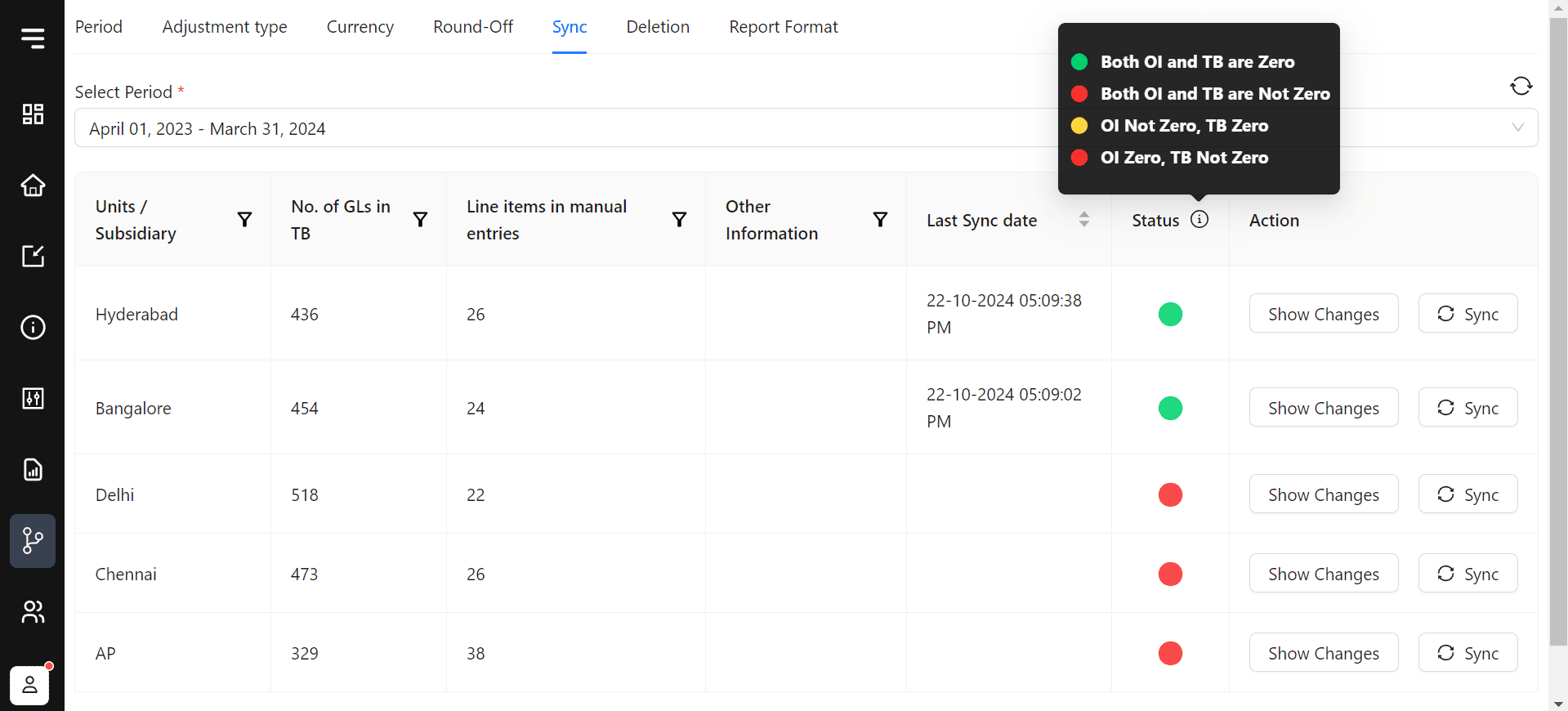Filter the Other Information column
Viewport: 1568px width, 711px height.
coord(880,219)
